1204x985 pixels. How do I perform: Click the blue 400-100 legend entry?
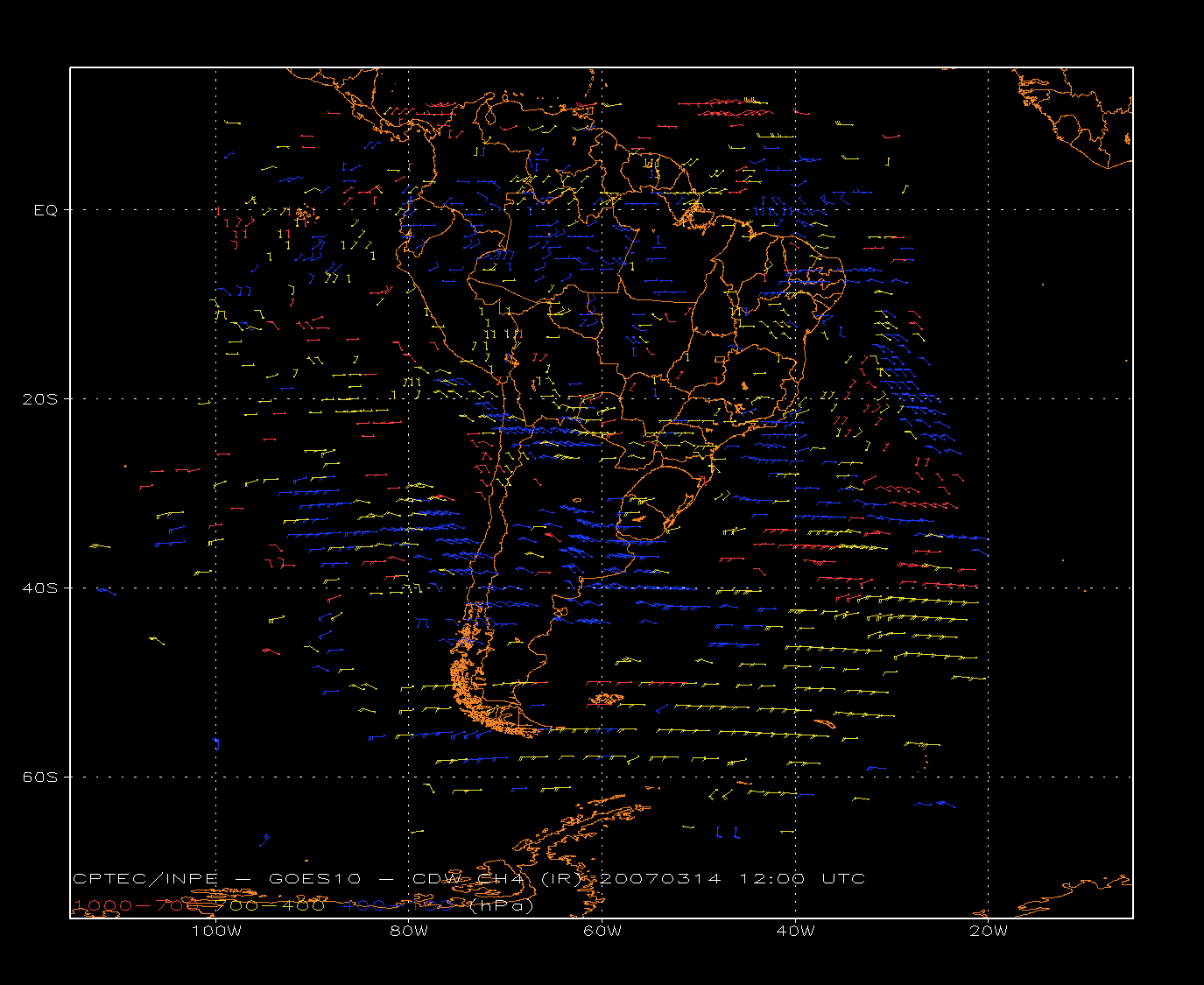coord(398,905)
